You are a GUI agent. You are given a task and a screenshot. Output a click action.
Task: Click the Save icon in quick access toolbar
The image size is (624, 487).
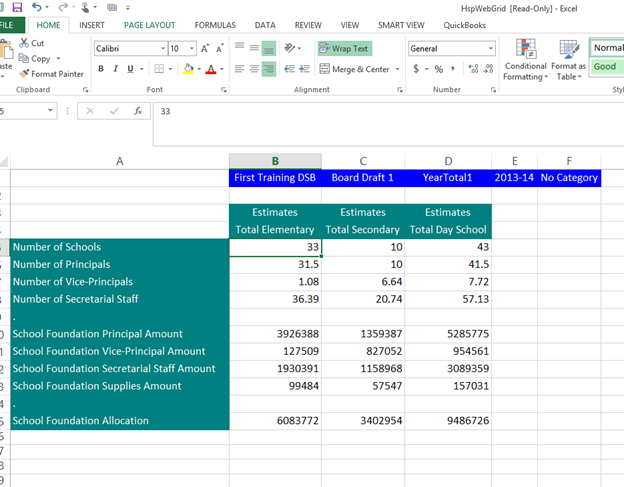pos(17,7)
